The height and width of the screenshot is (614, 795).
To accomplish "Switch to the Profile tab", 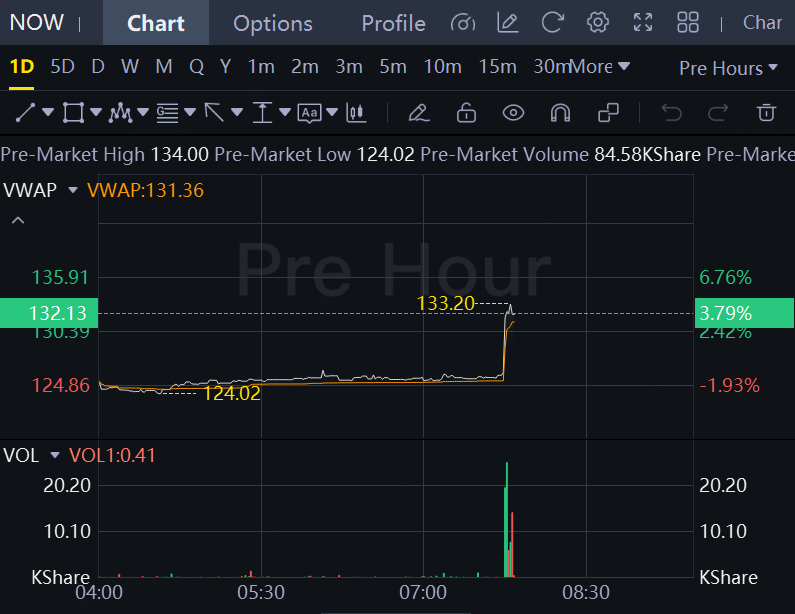I will 393,23.
